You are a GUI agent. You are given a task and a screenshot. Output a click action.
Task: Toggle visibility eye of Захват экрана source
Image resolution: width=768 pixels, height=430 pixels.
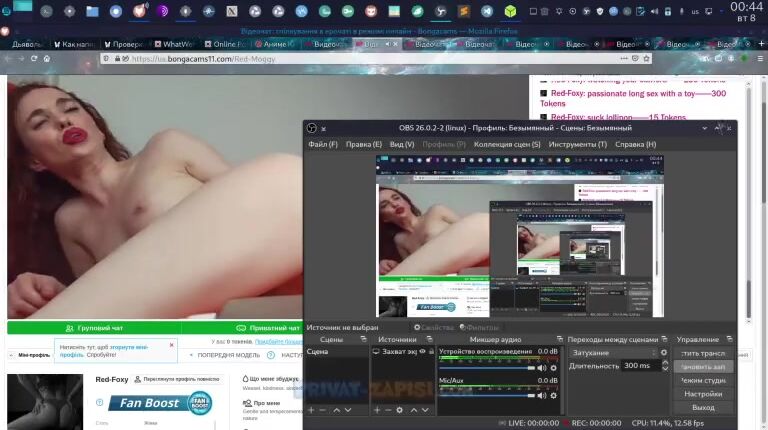coord(423,352)
